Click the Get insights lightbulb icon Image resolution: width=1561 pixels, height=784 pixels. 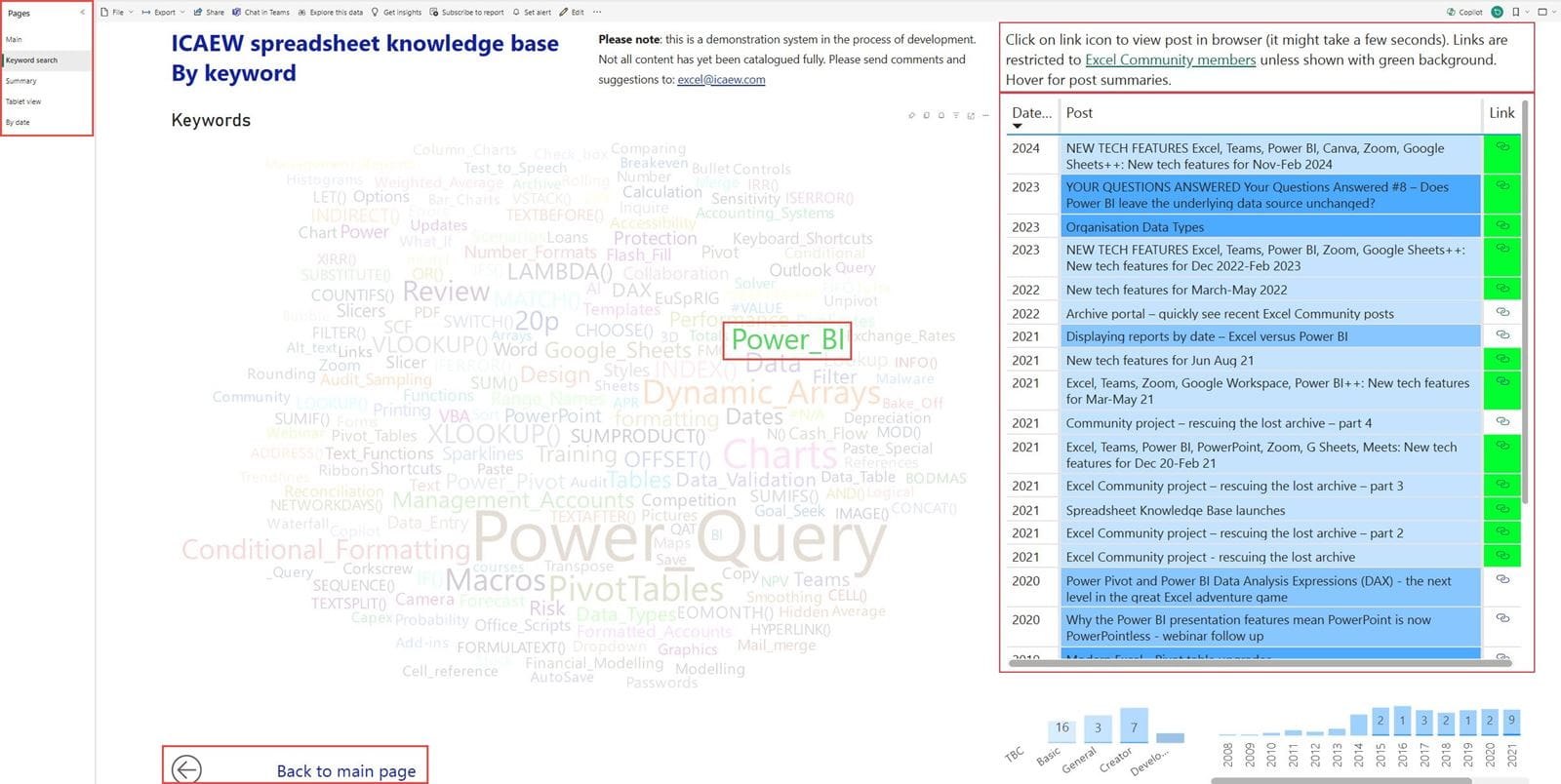(375, 13)
